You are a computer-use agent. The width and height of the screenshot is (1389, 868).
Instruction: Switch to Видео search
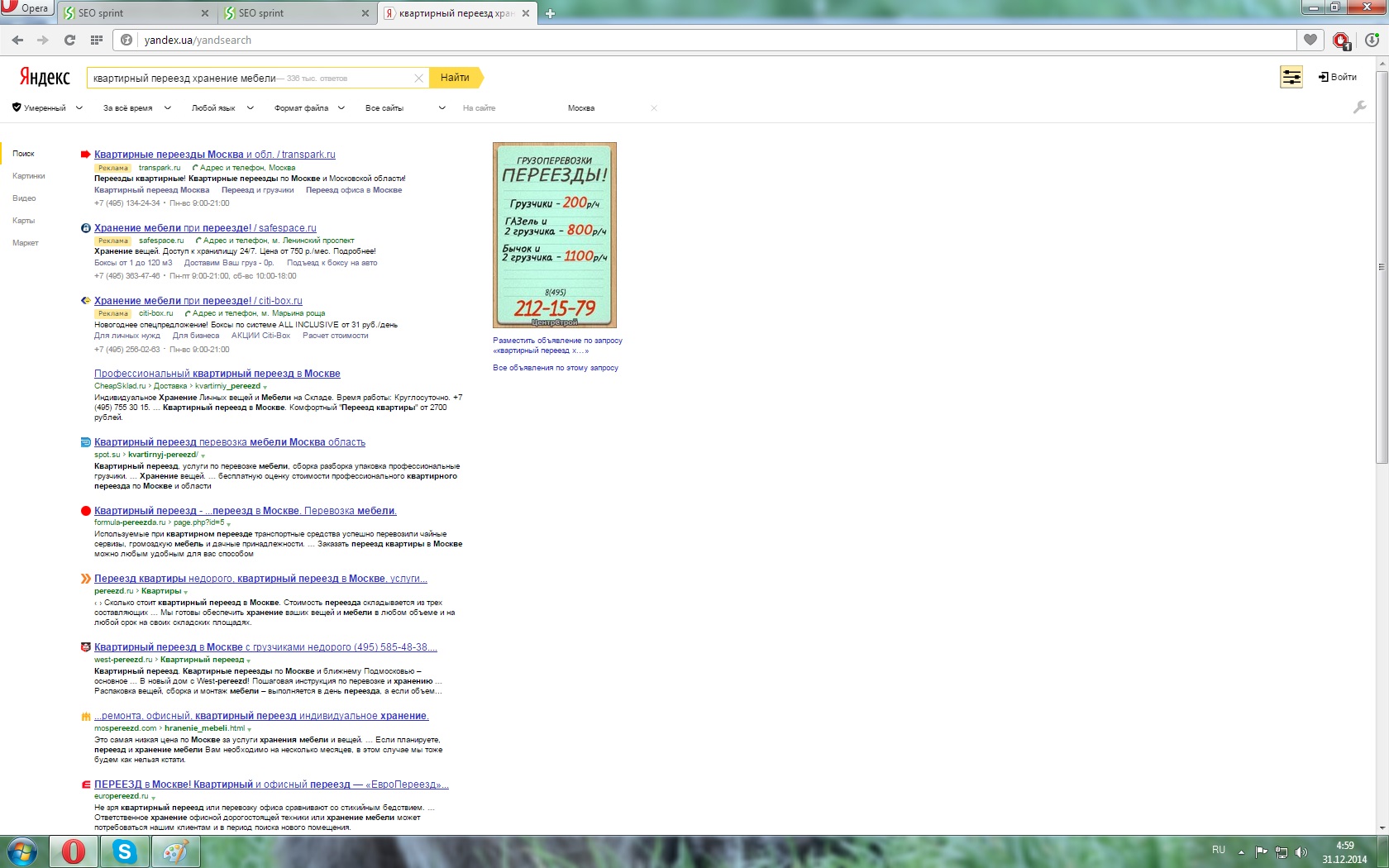24,198
